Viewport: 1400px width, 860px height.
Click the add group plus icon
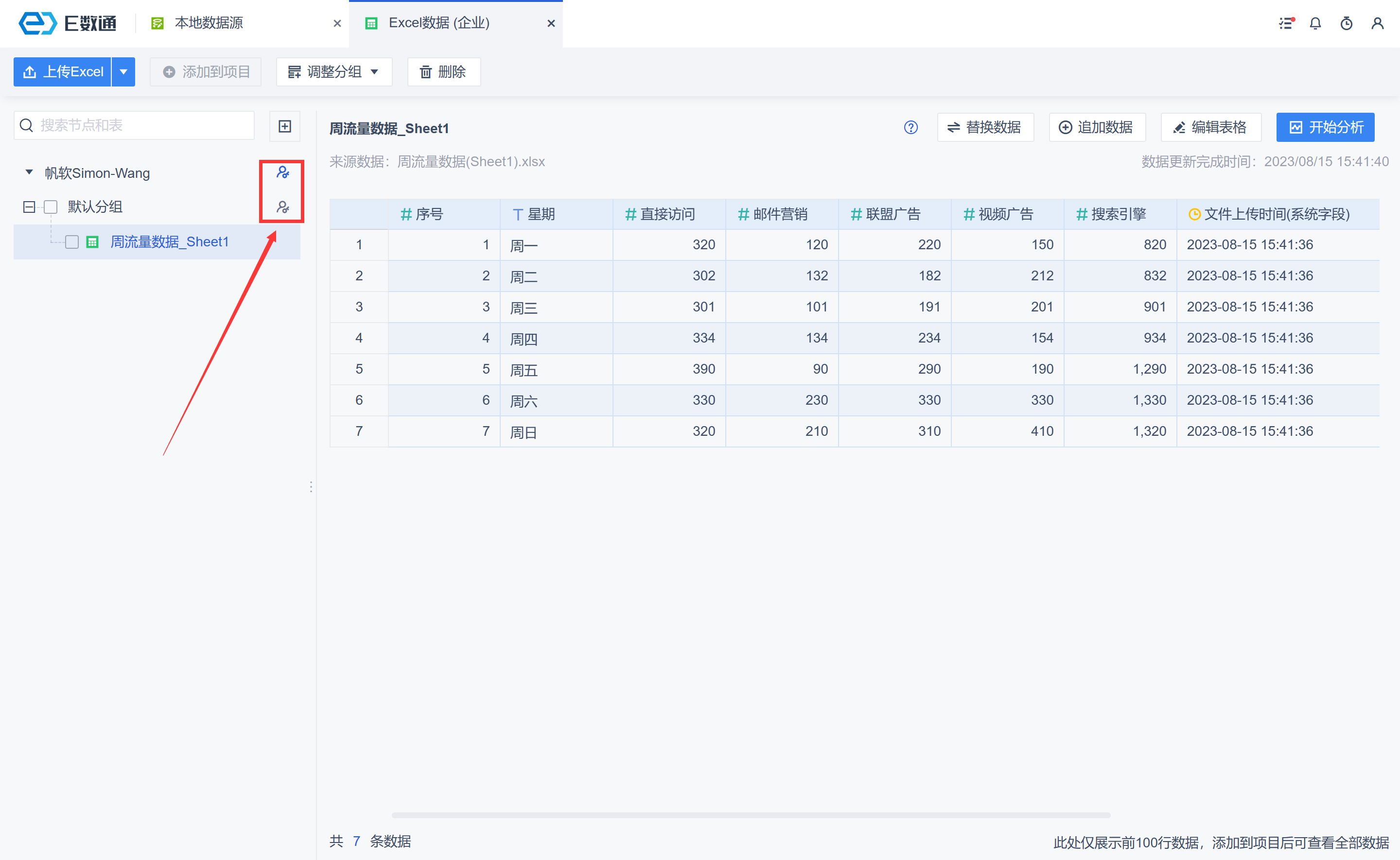pyautogui.click(x=284, y=126)
